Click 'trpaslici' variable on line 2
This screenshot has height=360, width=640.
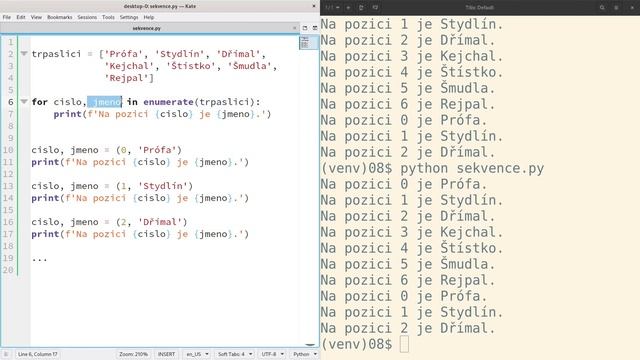pos(56,54)
